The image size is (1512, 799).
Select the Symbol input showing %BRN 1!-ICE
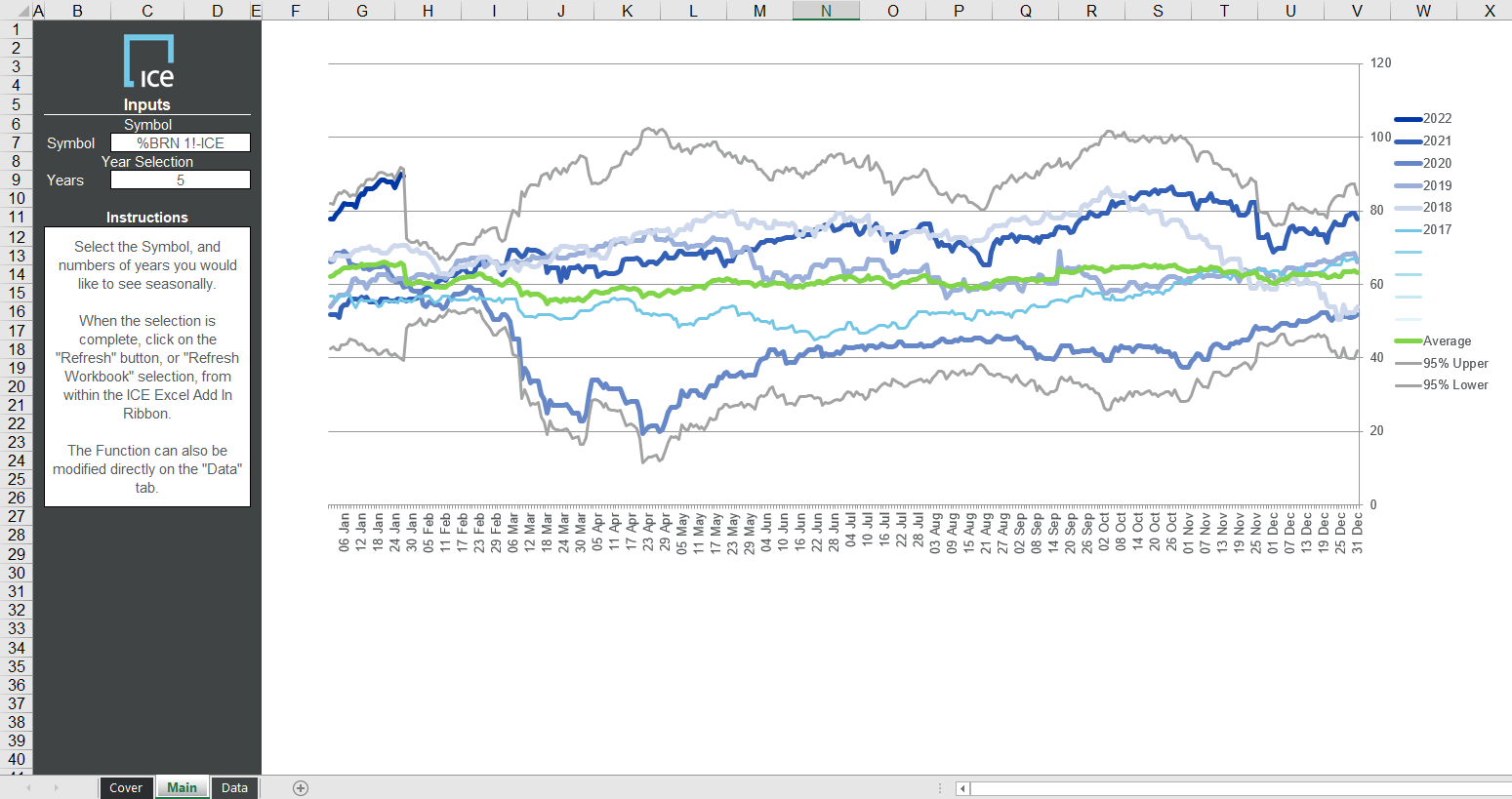point(181,142)
